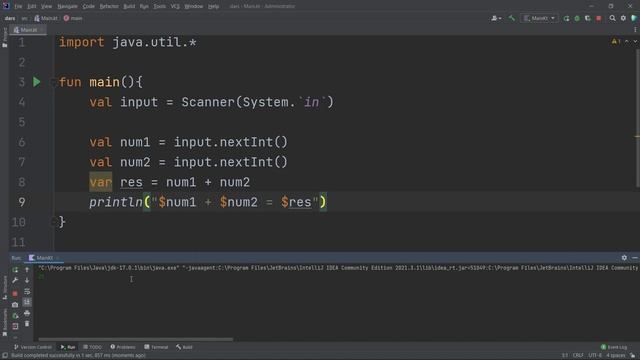Click the yellow warning indicator in editor
The height and width of the screenshot is (360, 640).
tap(616, 42)
